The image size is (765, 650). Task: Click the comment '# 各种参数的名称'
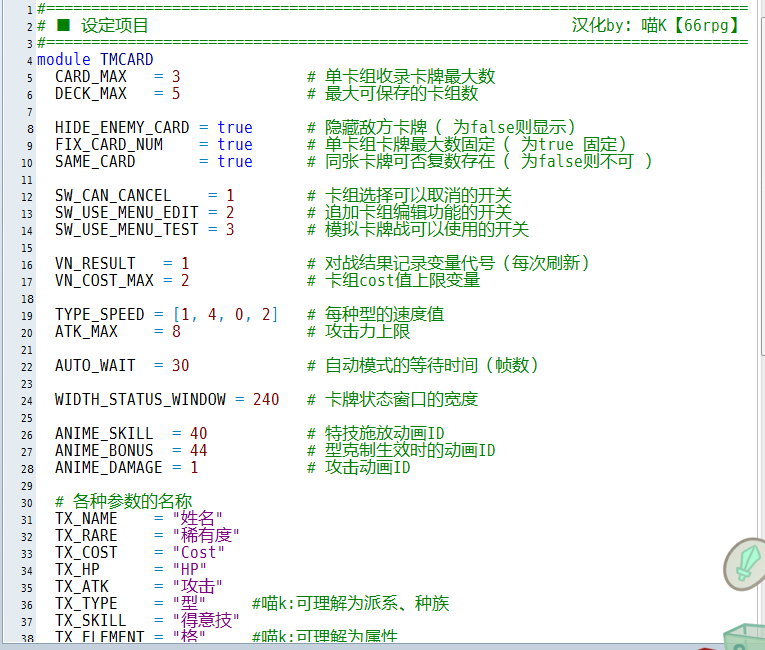(x=123, y=502)
